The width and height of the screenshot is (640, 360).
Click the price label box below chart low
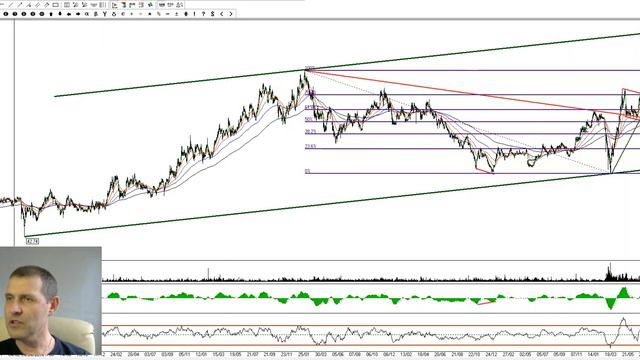coord(32,241)
